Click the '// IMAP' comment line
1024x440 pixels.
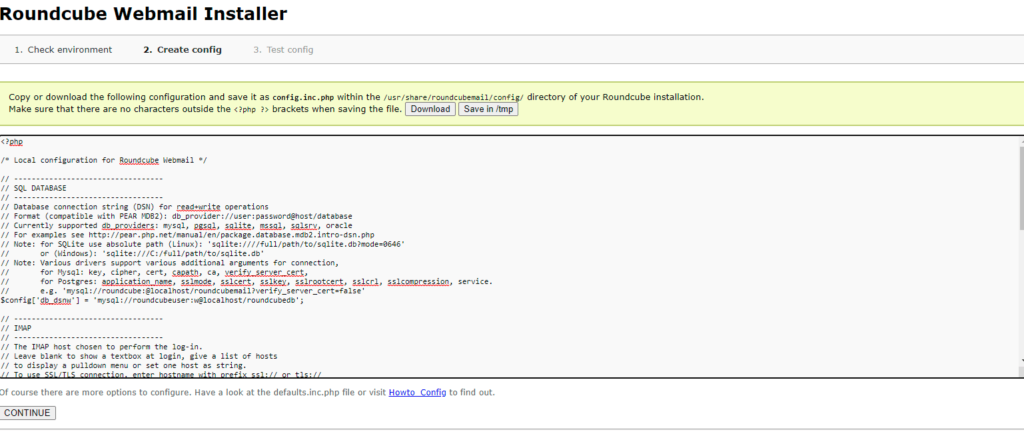[x=16, y=328]
